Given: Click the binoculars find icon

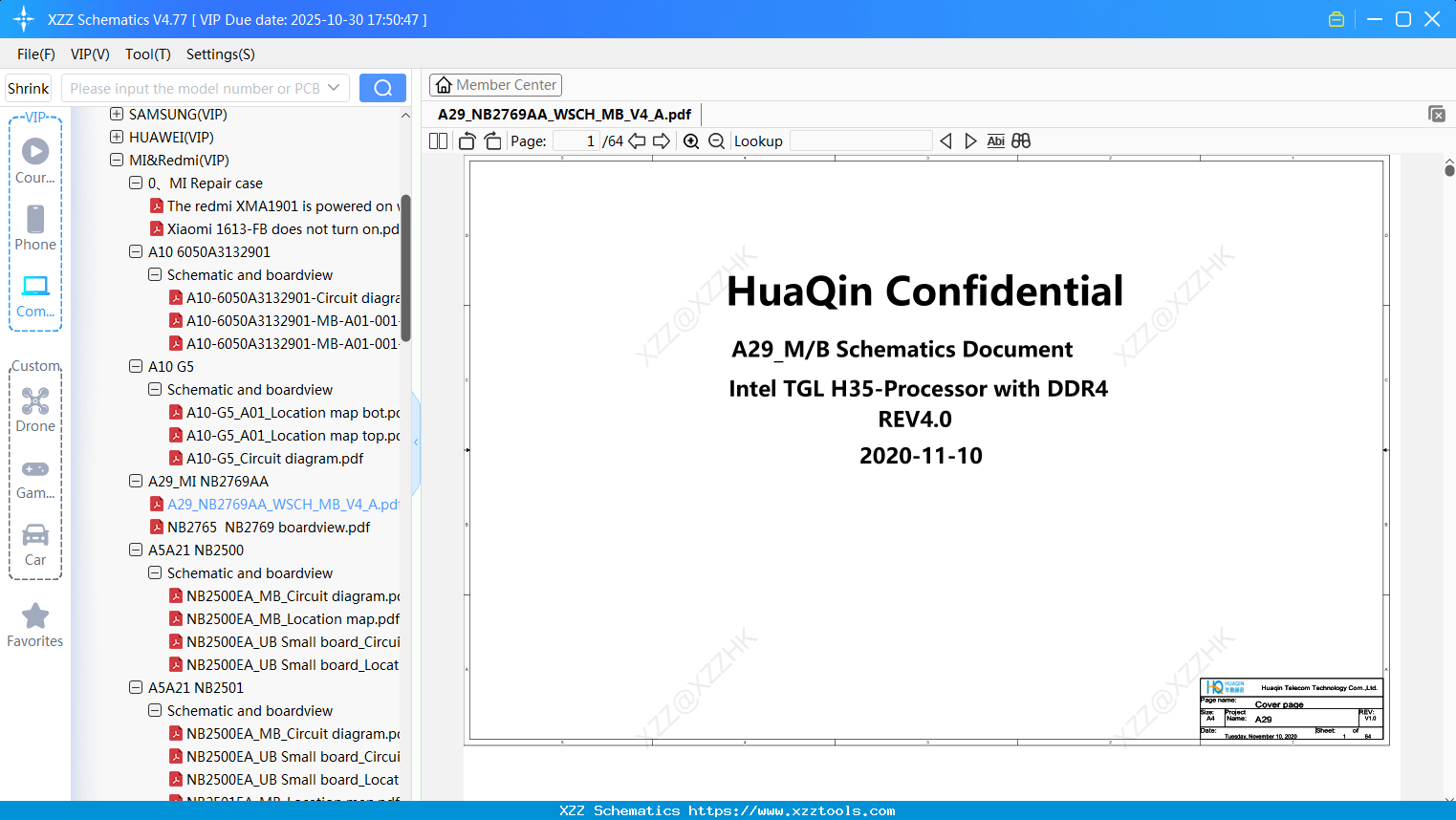Looking at the screenshot, I should (1021, 141).
